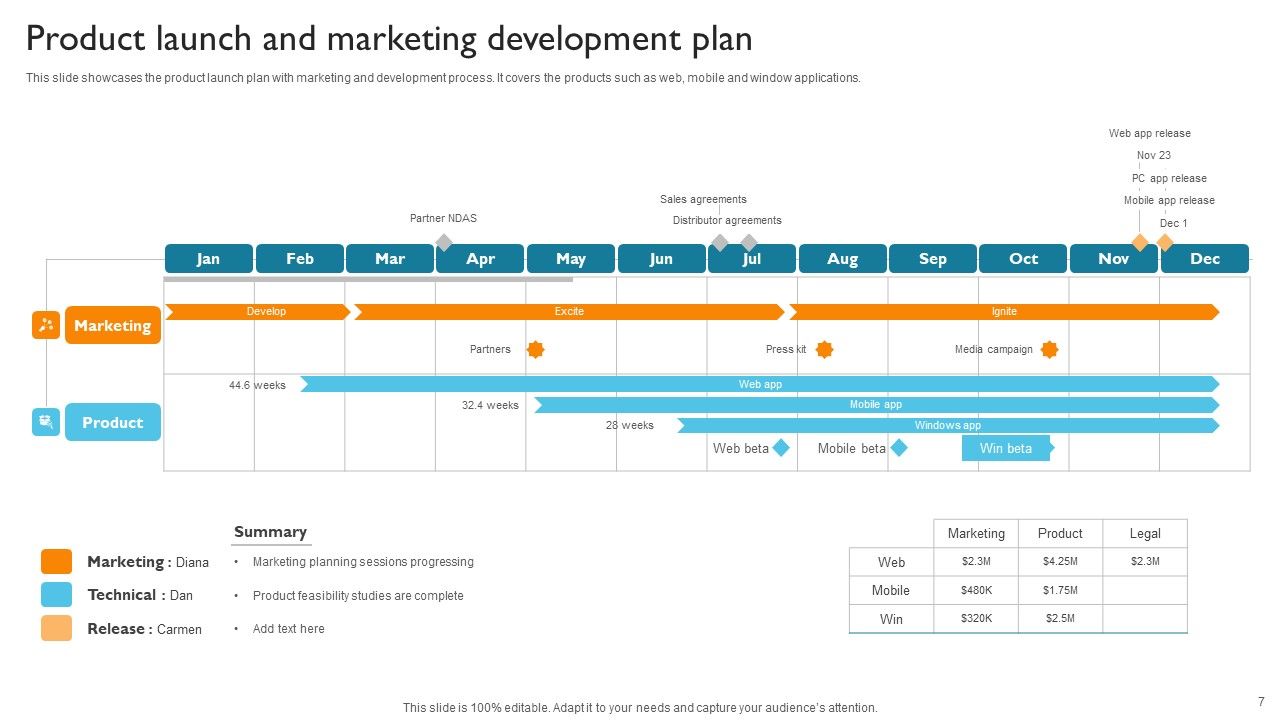This screenshot has width=1280, height=720.
Task: Select the Web app release diamond marker
Action: coord(1140,240)
